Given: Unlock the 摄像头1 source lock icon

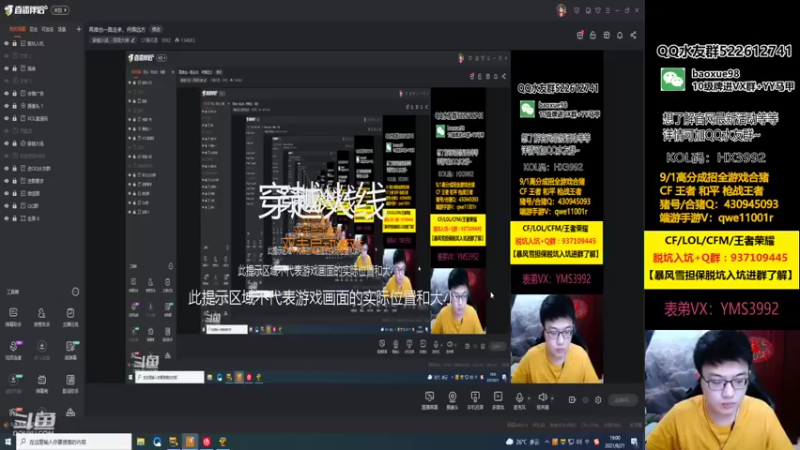Looking at the screenshot, I should (x=15, y=106).
